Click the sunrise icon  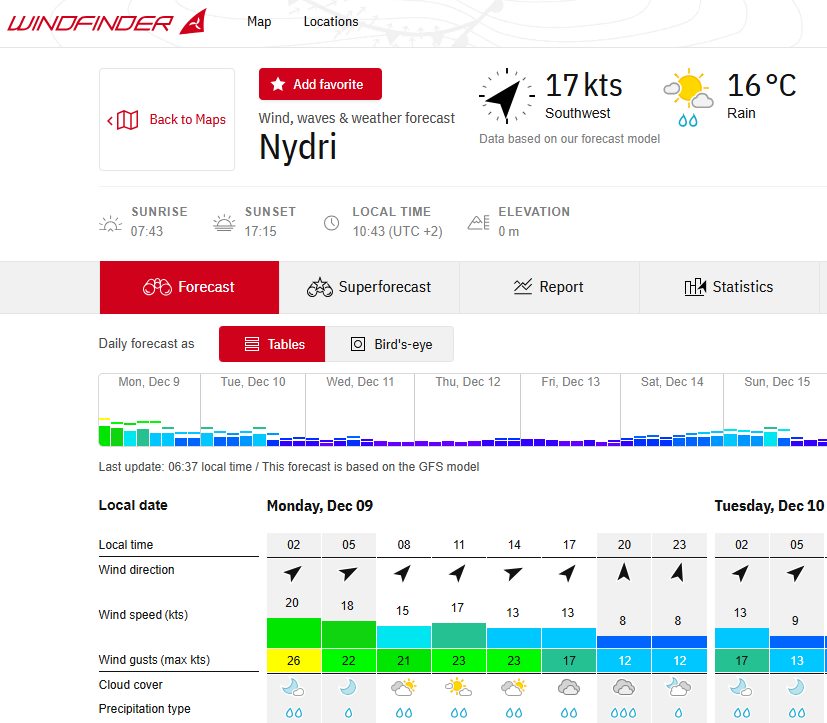pos(110,224)
